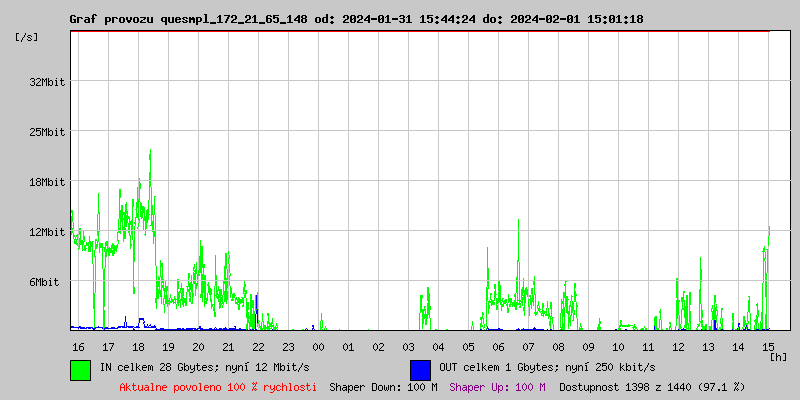Click the purple 'Shaper Up: 100 M' label
This screenshot has height=400, width=800.
497,386
